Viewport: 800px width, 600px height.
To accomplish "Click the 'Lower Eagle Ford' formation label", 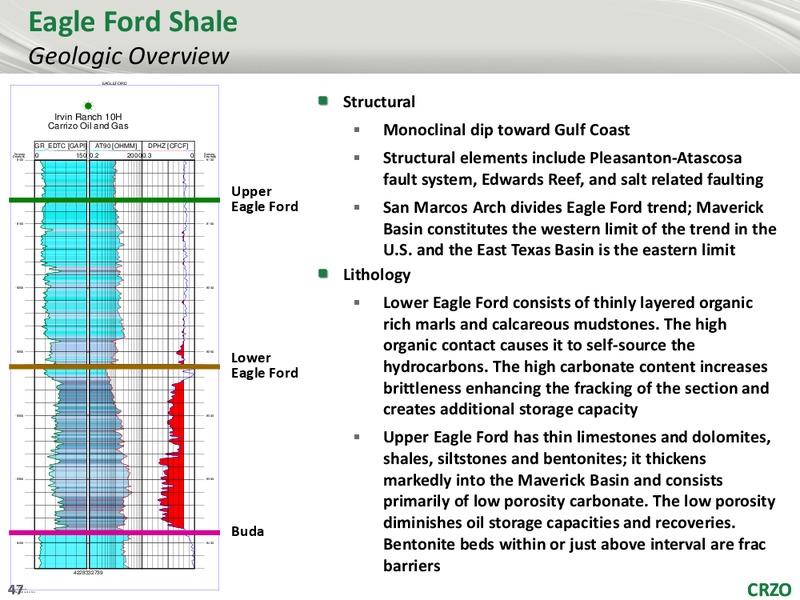I will point(265,365).
